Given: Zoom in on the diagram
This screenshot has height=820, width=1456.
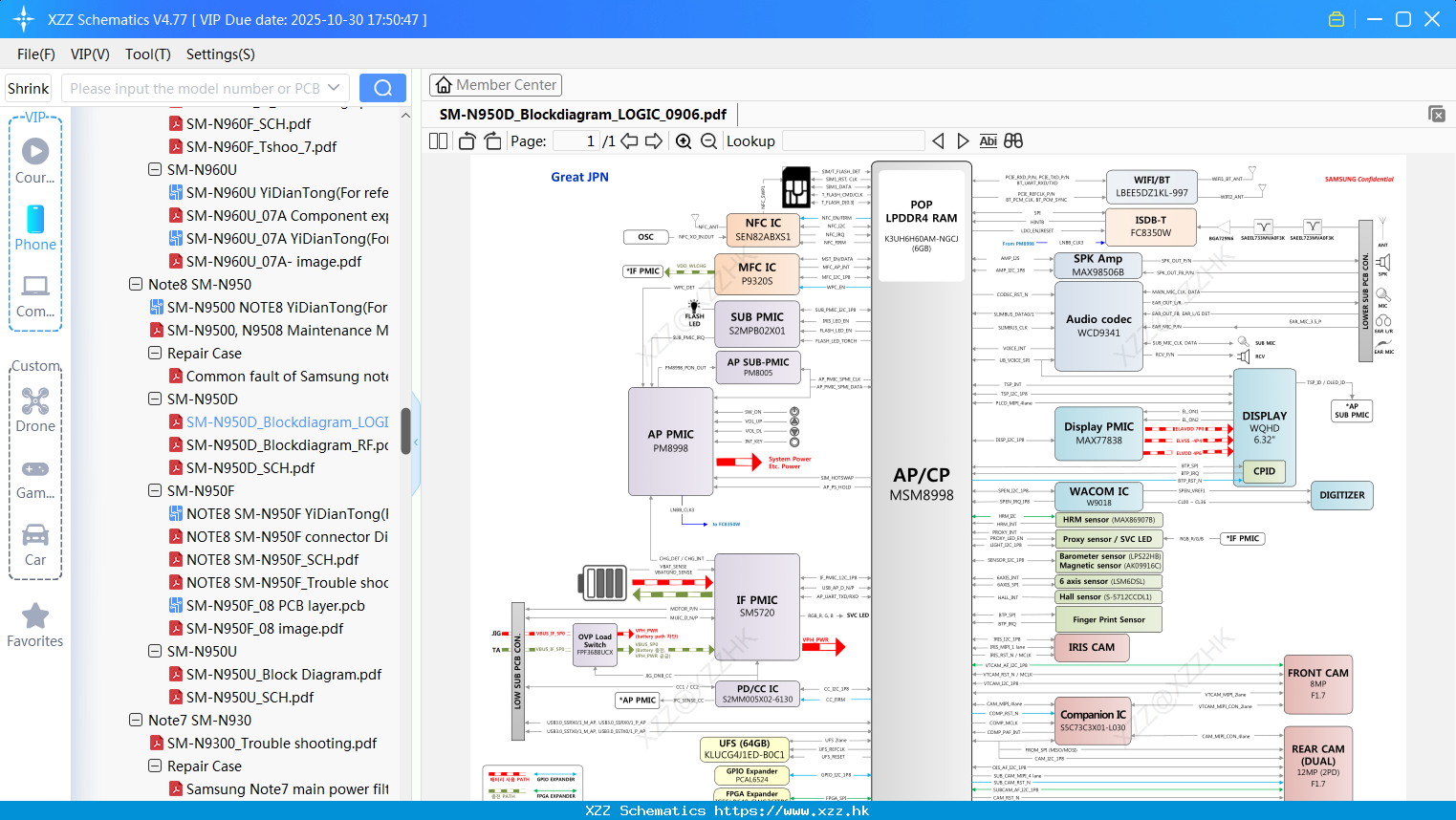Looking at the screenshot, I should pyautogui.click(x=684, y=140).
